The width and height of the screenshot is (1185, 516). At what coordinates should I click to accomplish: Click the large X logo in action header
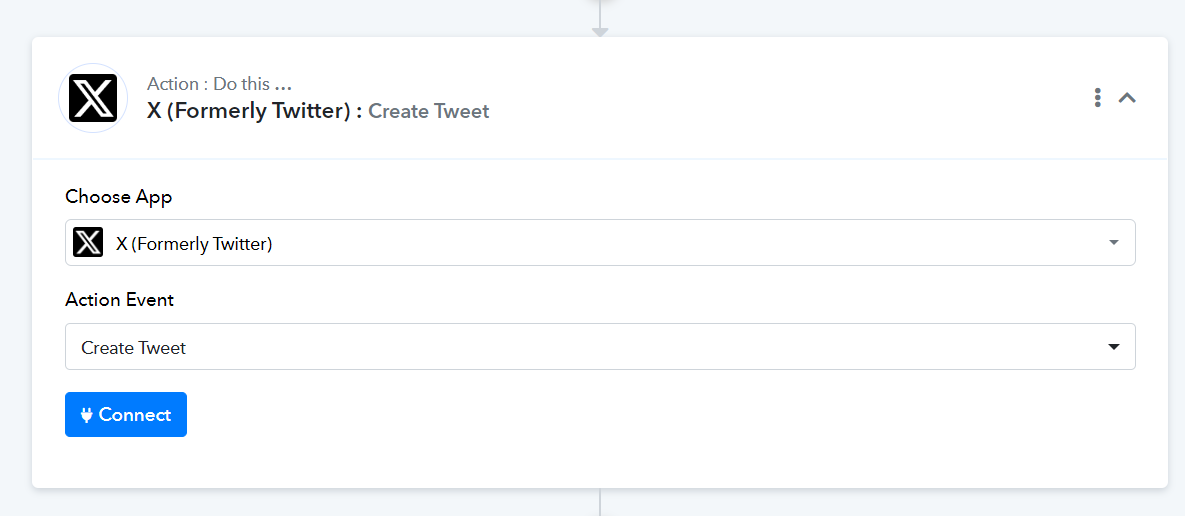click(93, 98)
